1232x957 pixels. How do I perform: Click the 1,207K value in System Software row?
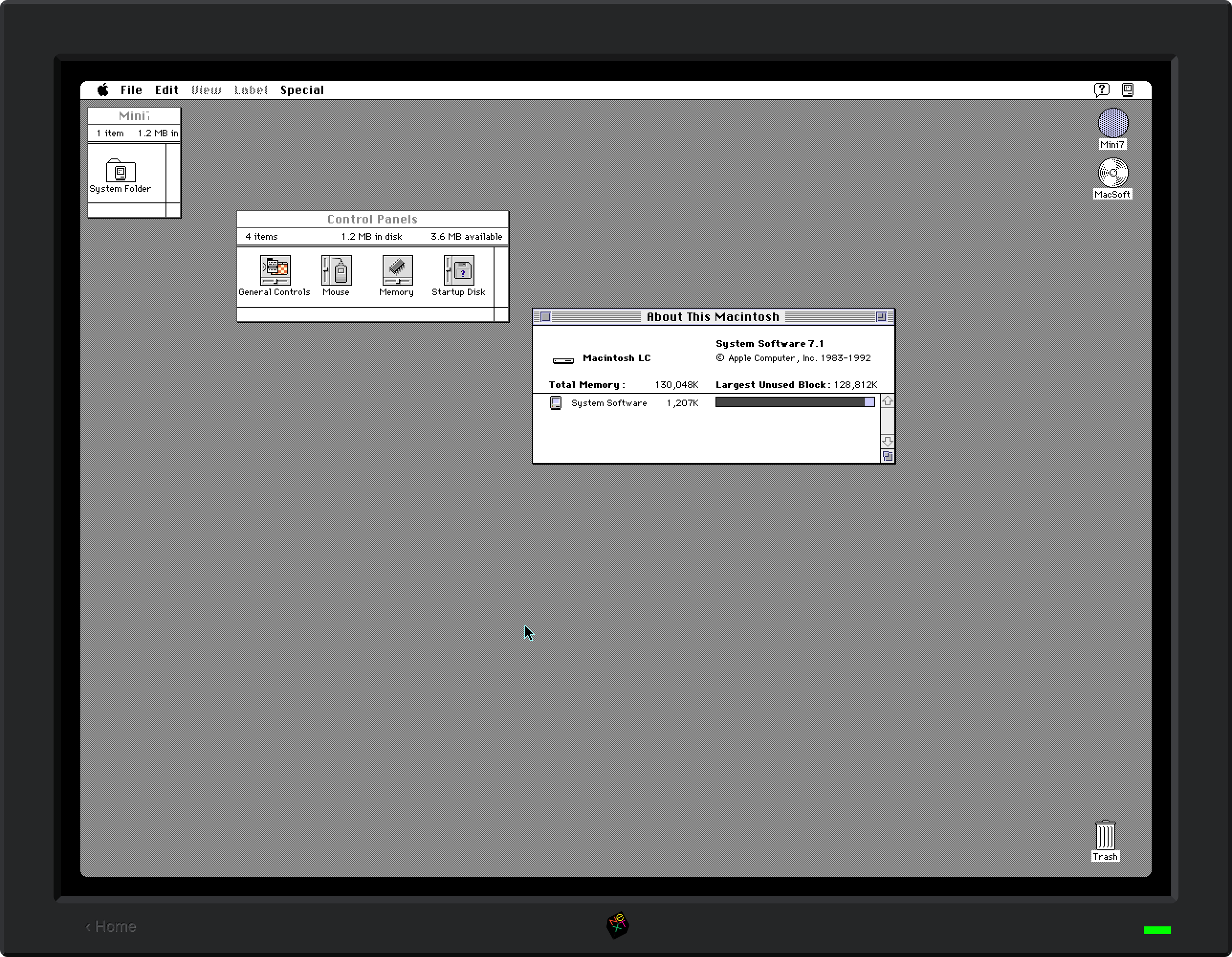click(x=682, y=403)
